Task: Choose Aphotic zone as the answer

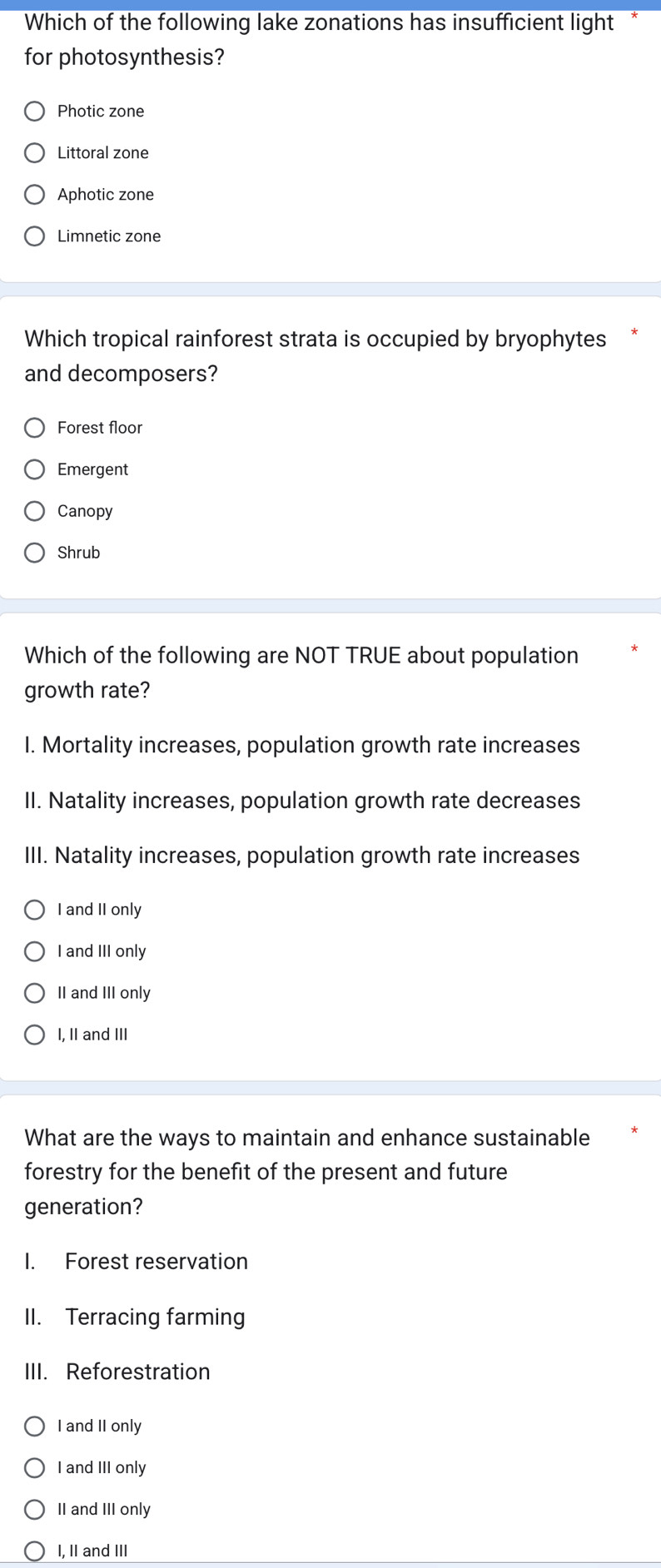Action: pyautogui.click(x=34, y=194)
